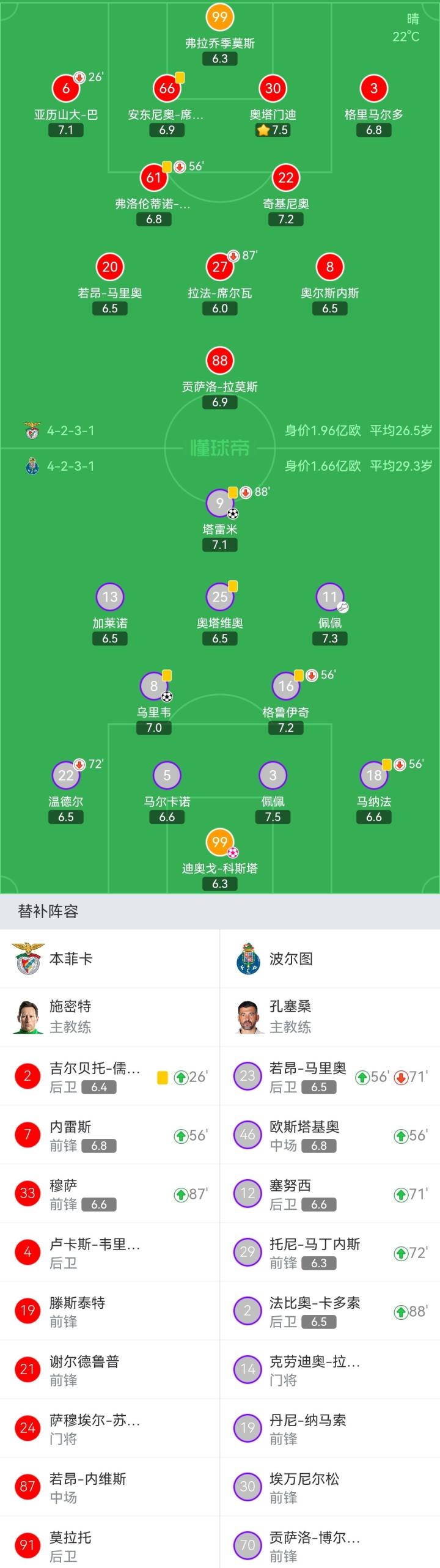
Task: Click 奇基尼奥 rating 7.2 badge
Action: point(286,219)
